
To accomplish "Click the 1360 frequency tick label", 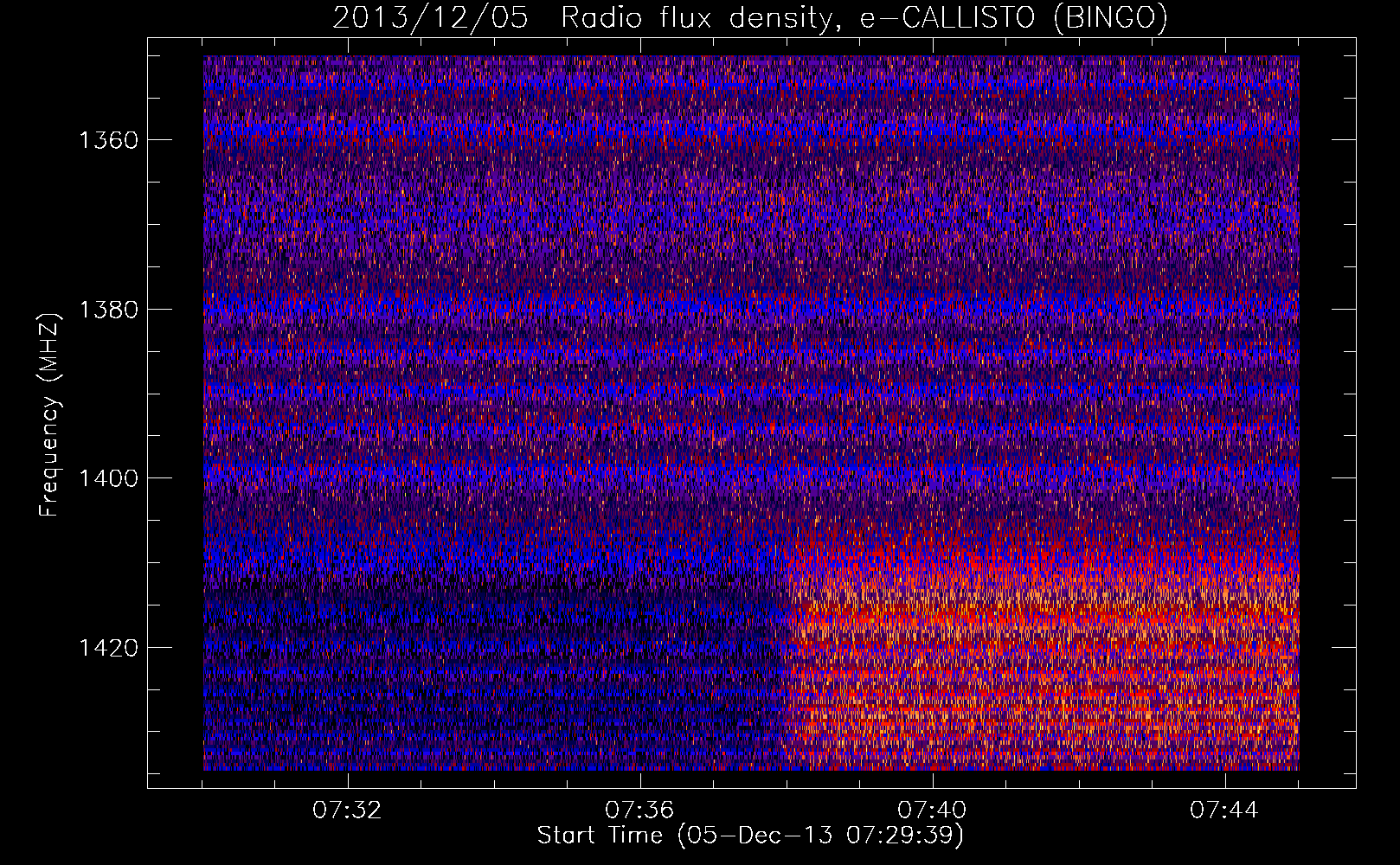I will tap(109, 140).
